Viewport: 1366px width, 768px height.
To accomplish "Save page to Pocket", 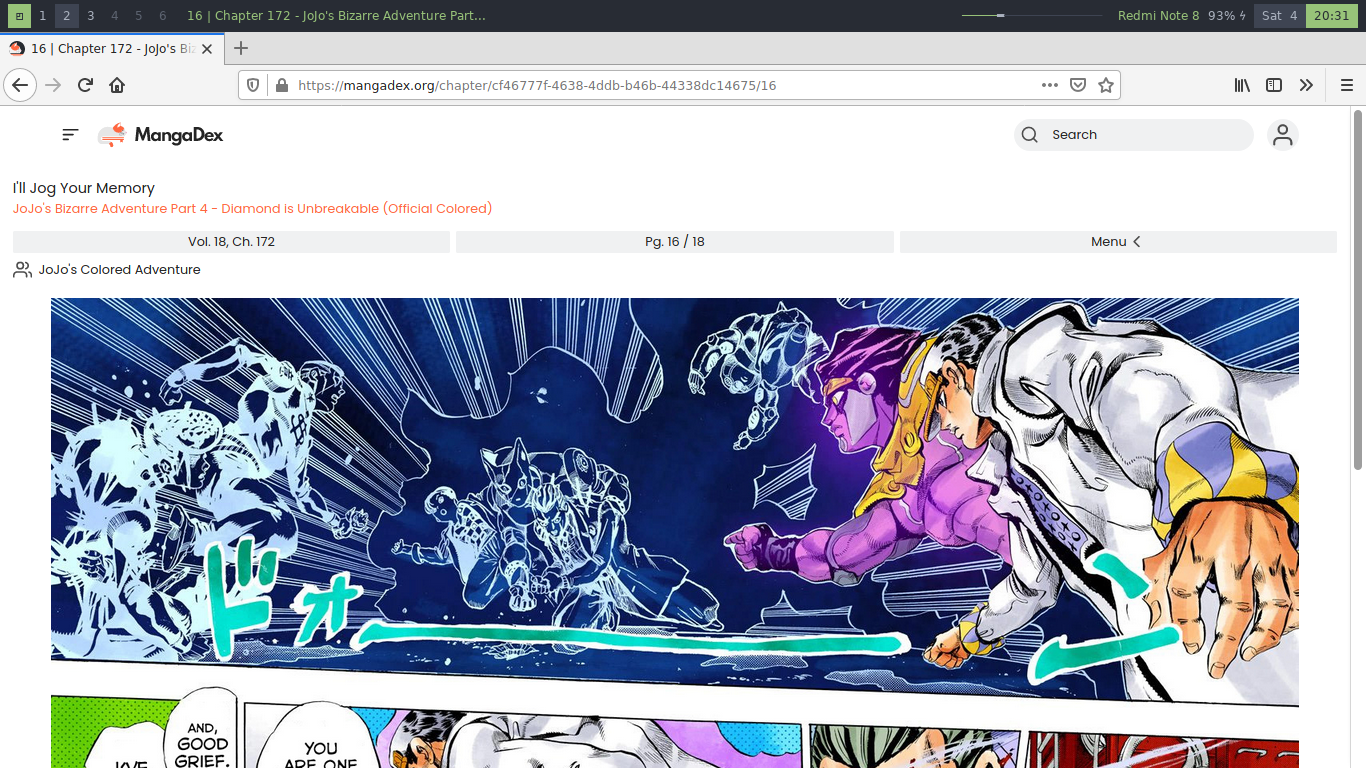I will coord(1078,85).
